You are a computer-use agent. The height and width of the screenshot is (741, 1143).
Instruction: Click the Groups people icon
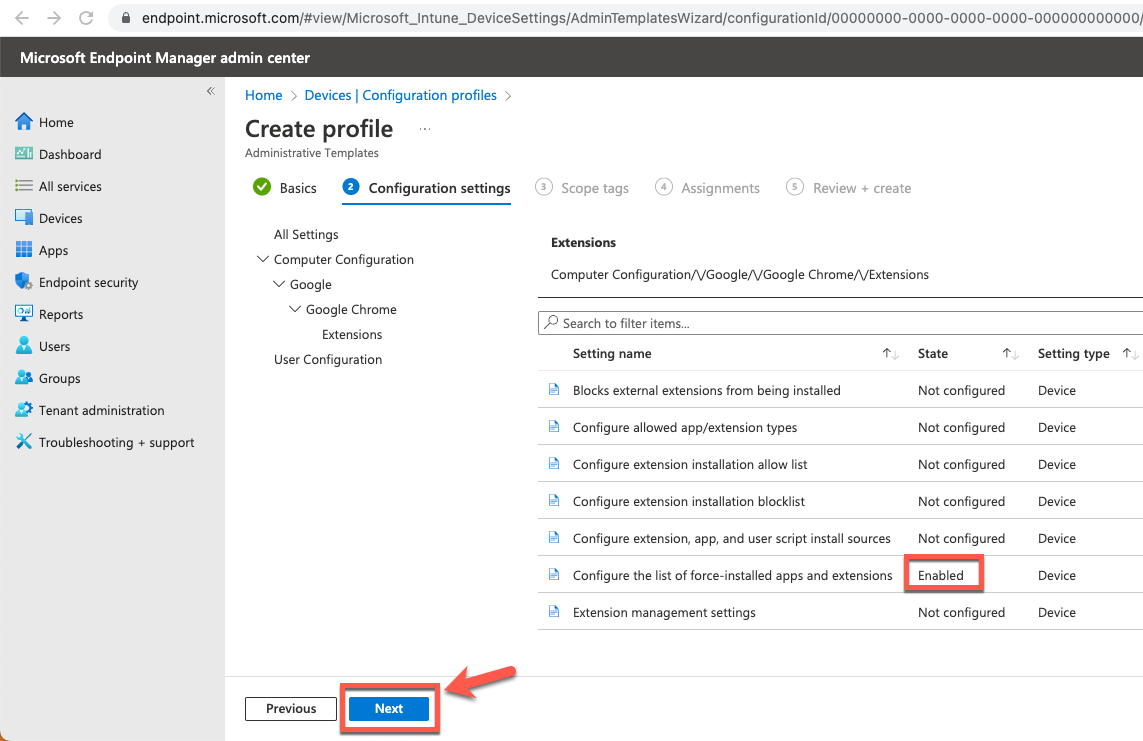(24, 377)
